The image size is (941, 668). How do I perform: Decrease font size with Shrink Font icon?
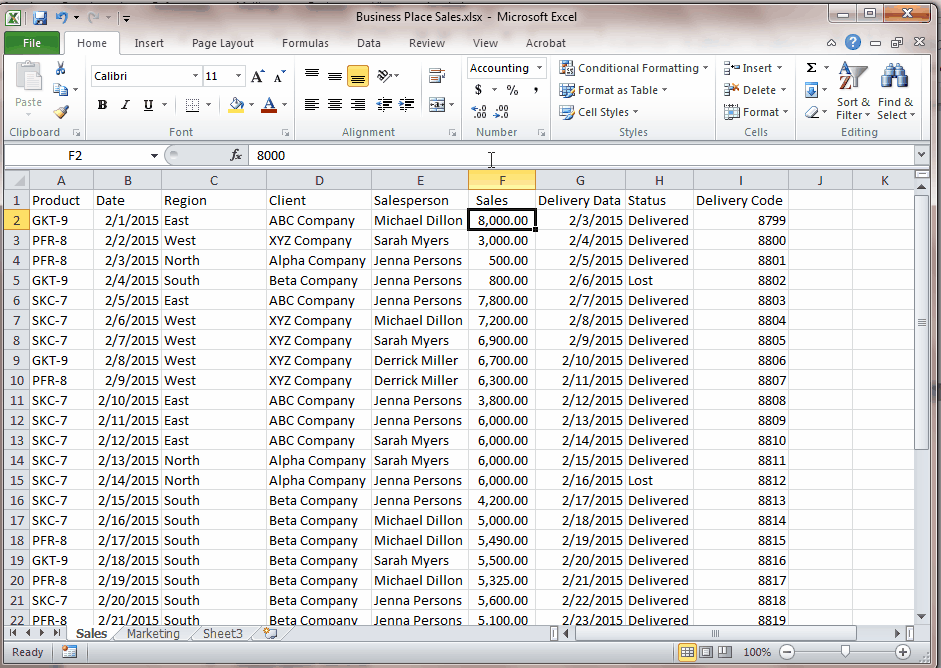(x=279, y=76)
